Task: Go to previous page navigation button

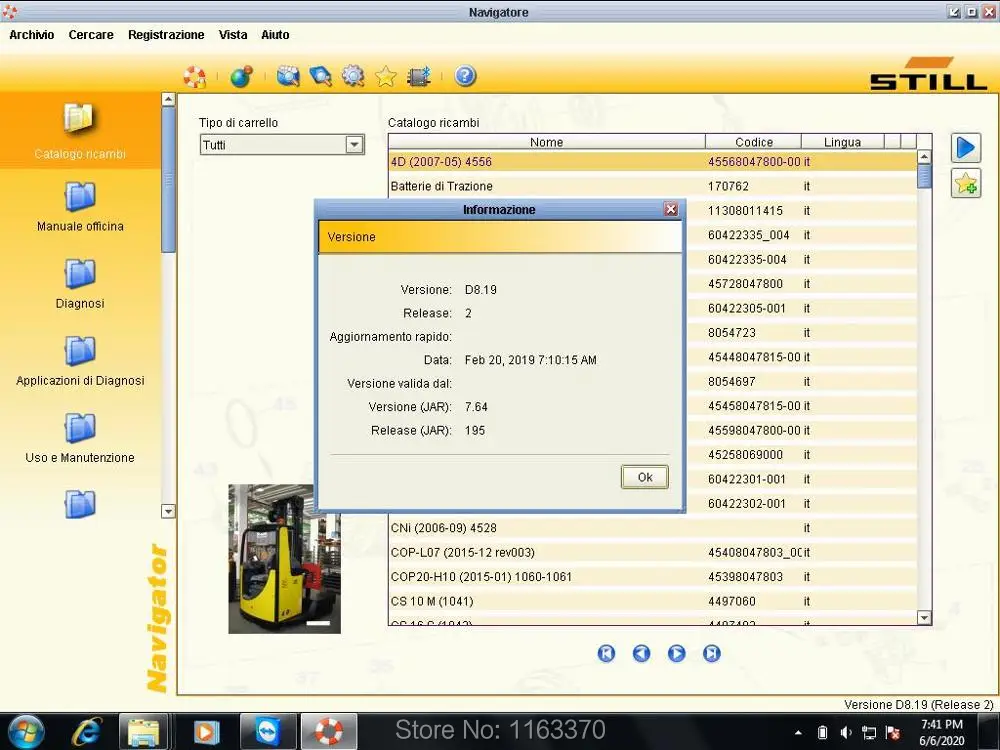Action: 641,653
